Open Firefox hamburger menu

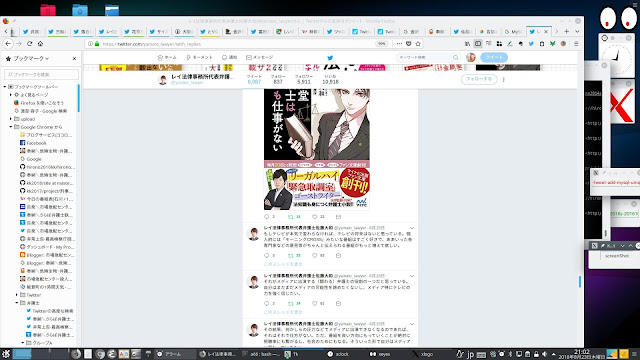pyautogui.click(x=576, y=44)
